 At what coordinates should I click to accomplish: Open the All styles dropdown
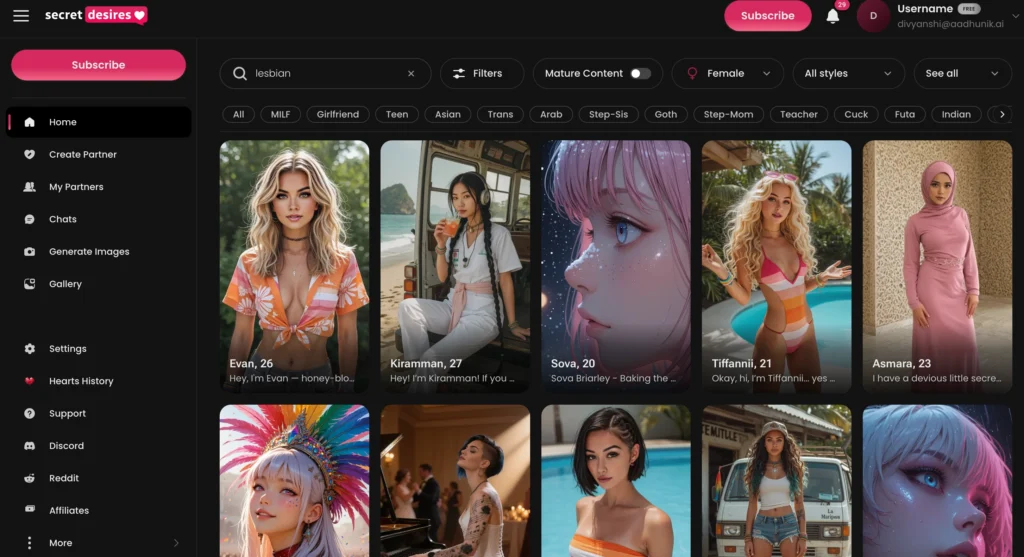pos(848,74)
